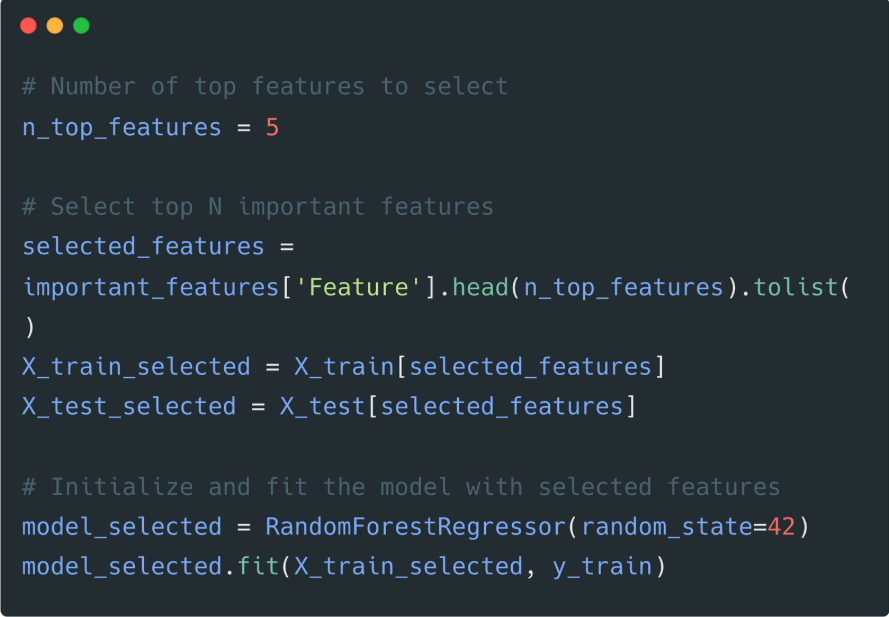
Task: Click the green maximize dot
Action: 81,26
